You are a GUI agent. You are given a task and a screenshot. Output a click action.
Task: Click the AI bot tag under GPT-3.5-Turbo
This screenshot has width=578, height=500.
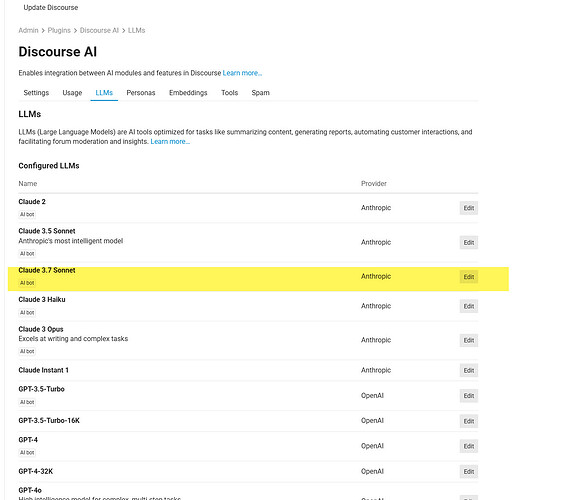27,402
